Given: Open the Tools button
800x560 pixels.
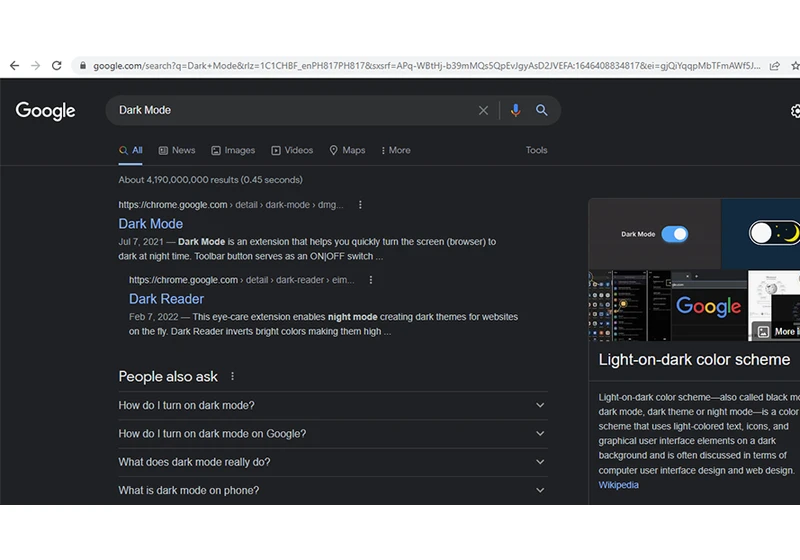Looking at the screenshot, I should coord(537,150).
